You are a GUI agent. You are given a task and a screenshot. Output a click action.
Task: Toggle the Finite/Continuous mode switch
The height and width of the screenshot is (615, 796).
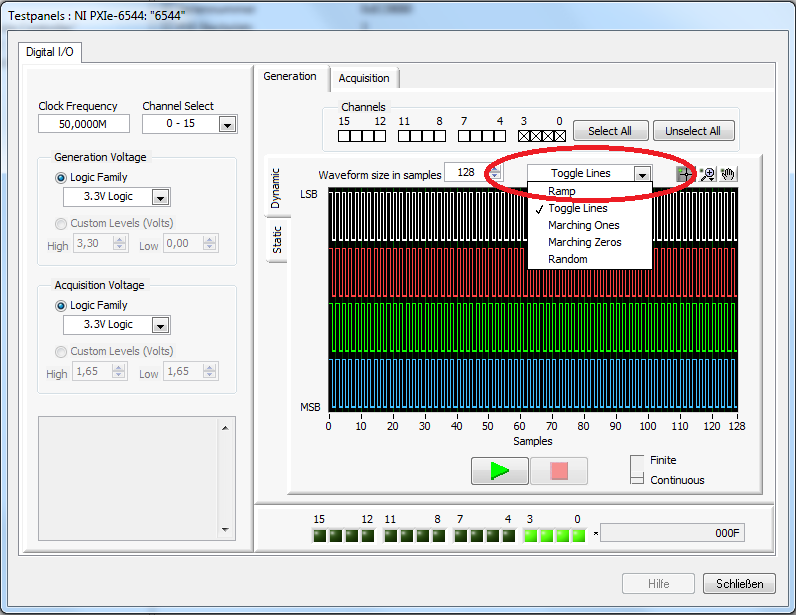tap(637, 470)
